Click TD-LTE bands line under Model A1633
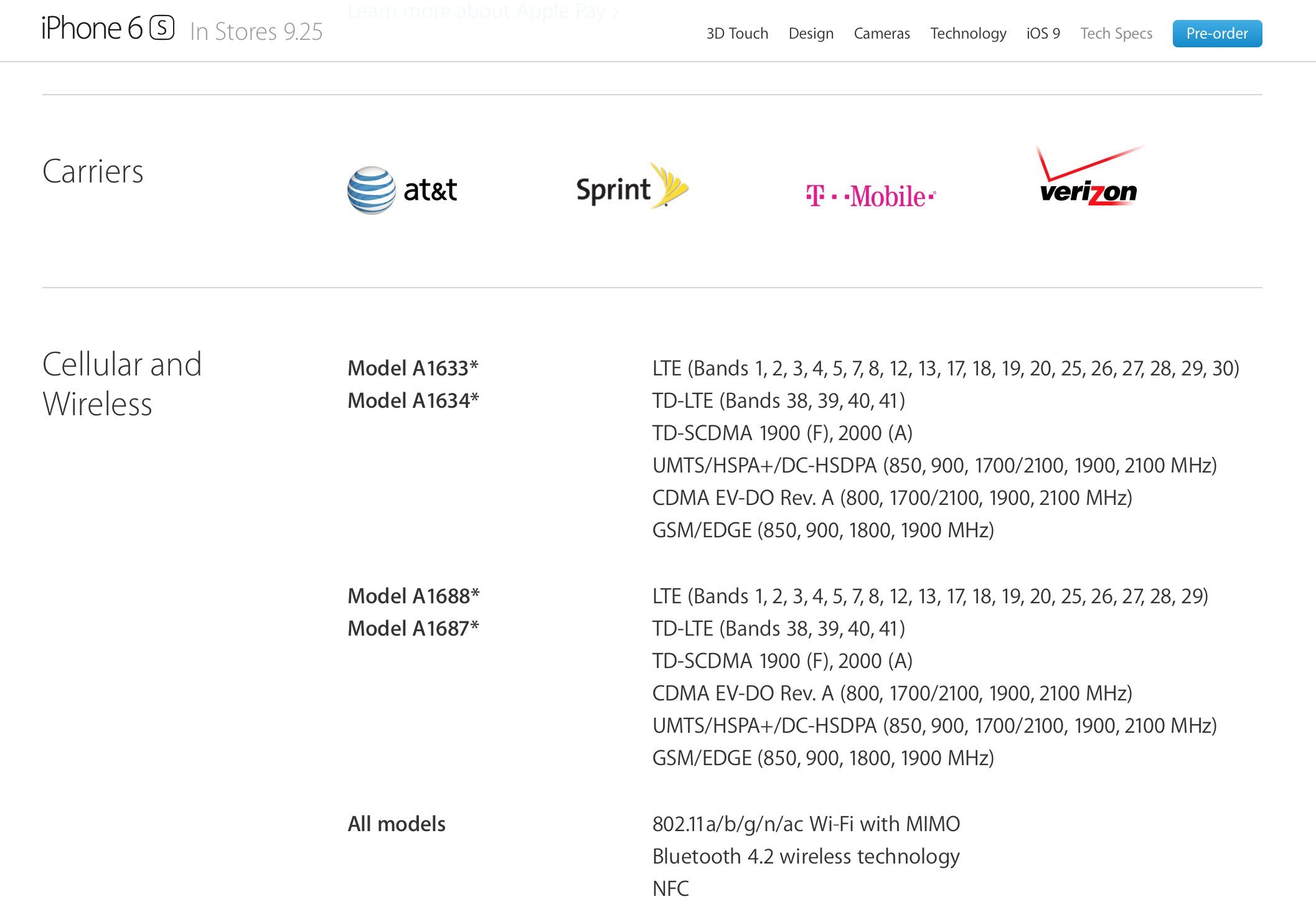The image size is (1316, 899). 778,401
